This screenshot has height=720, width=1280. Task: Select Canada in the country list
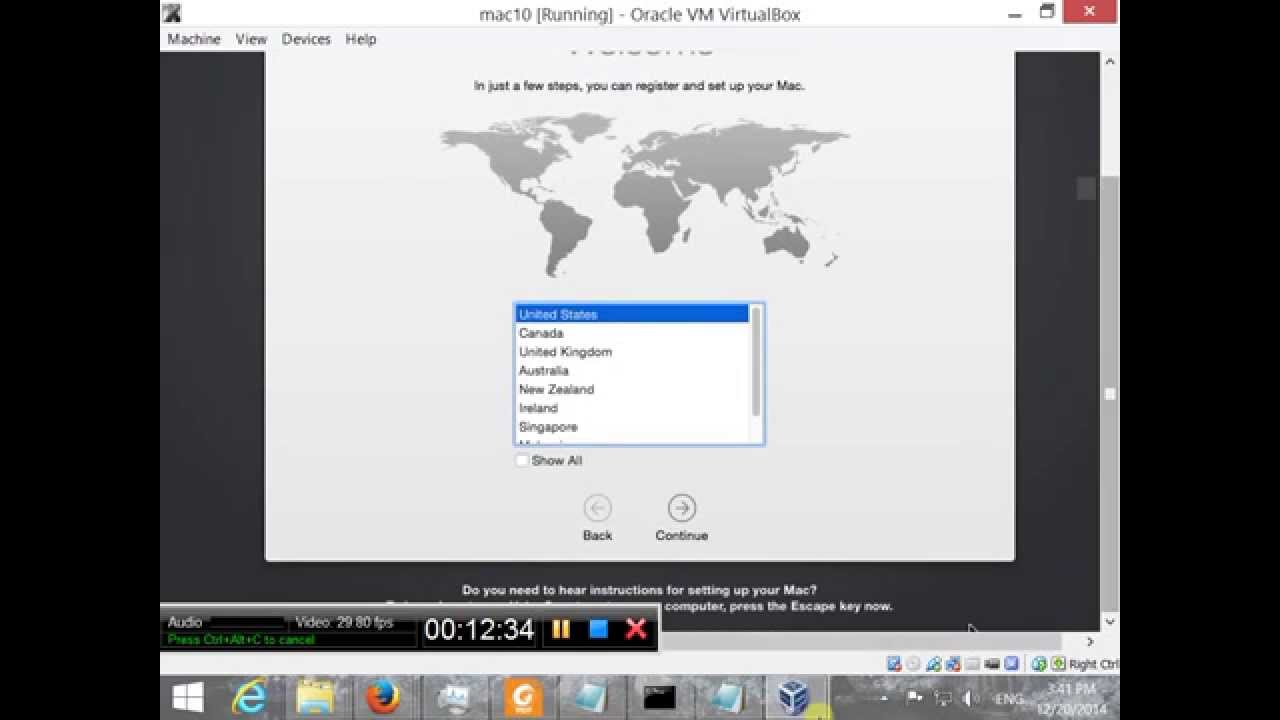point(632,333)
